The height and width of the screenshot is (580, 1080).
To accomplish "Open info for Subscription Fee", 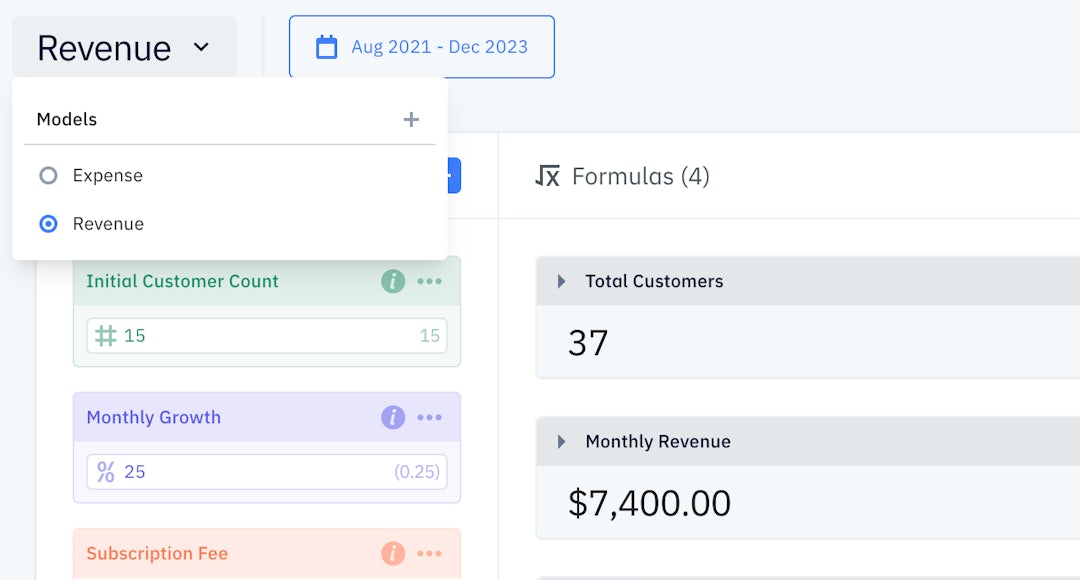I will pyautogui.click(x=393, y=554).
